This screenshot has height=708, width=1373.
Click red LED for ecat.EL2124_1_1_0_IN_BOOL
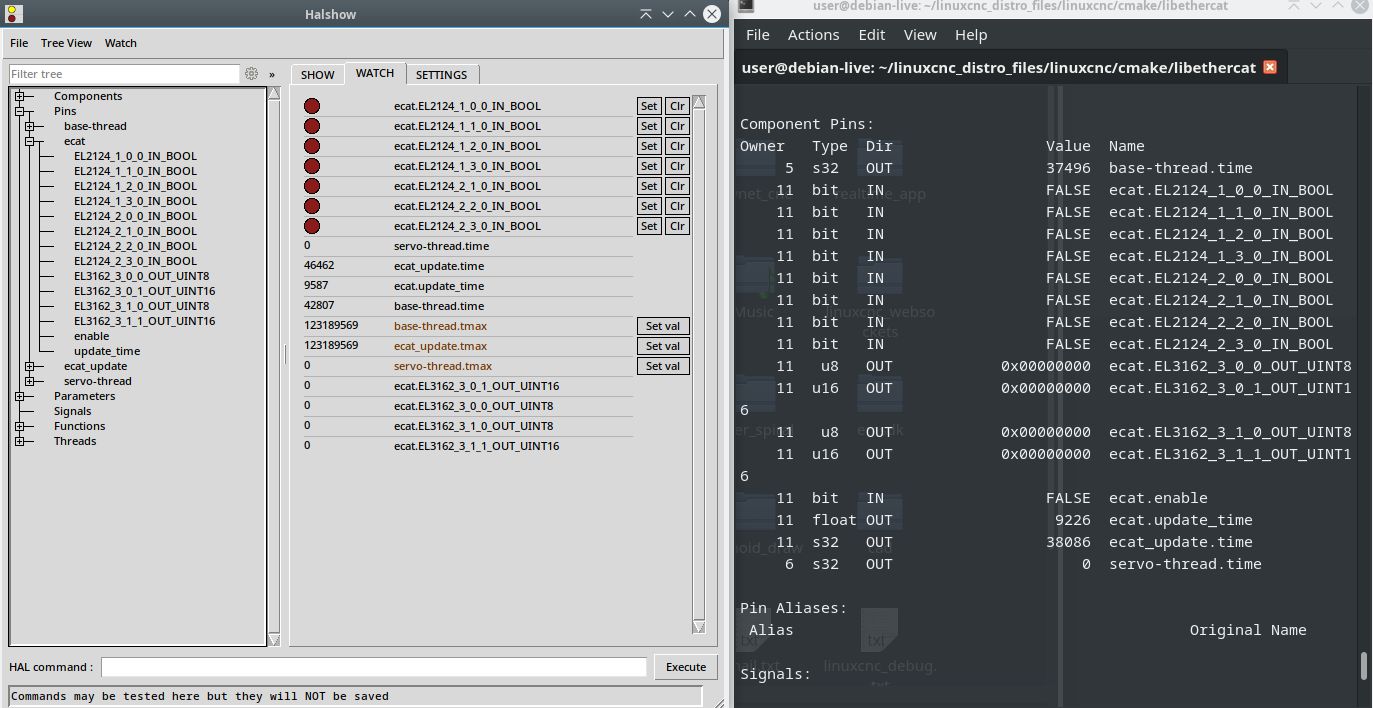[x=312, y=126]
